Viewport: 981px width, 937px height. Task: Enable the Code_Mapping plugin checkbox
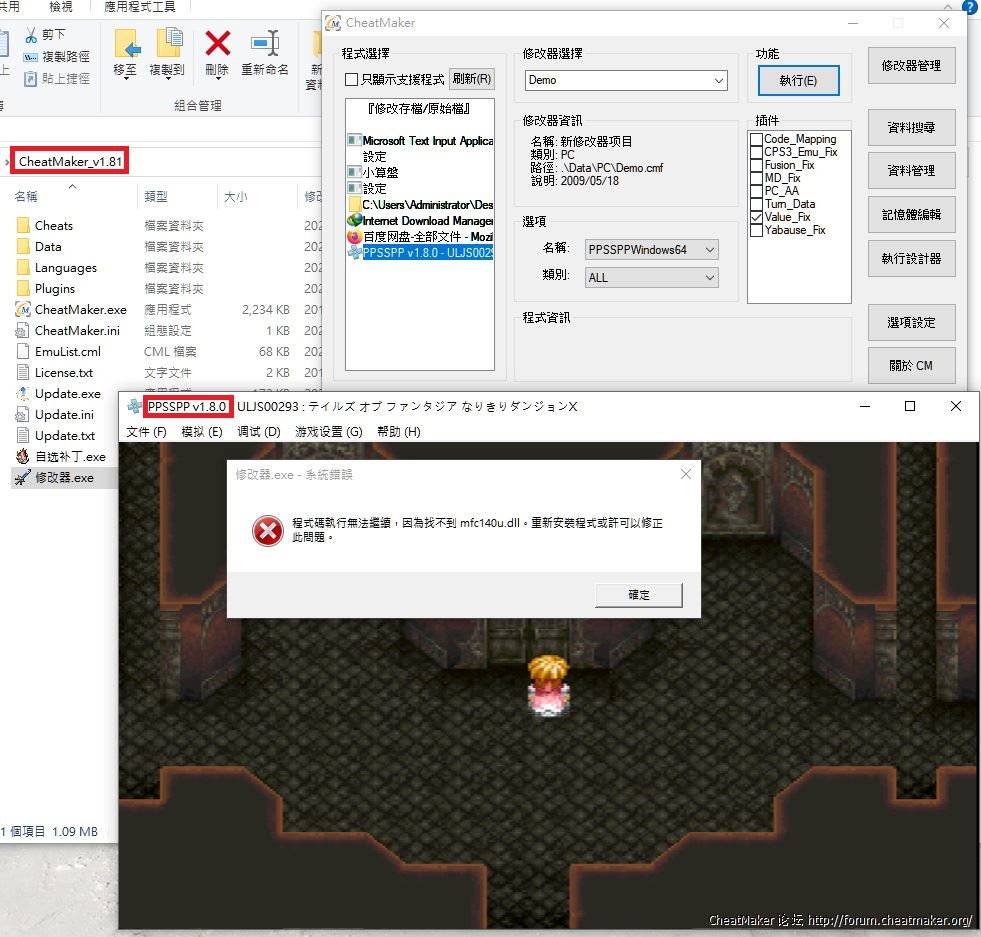[757, 139]
